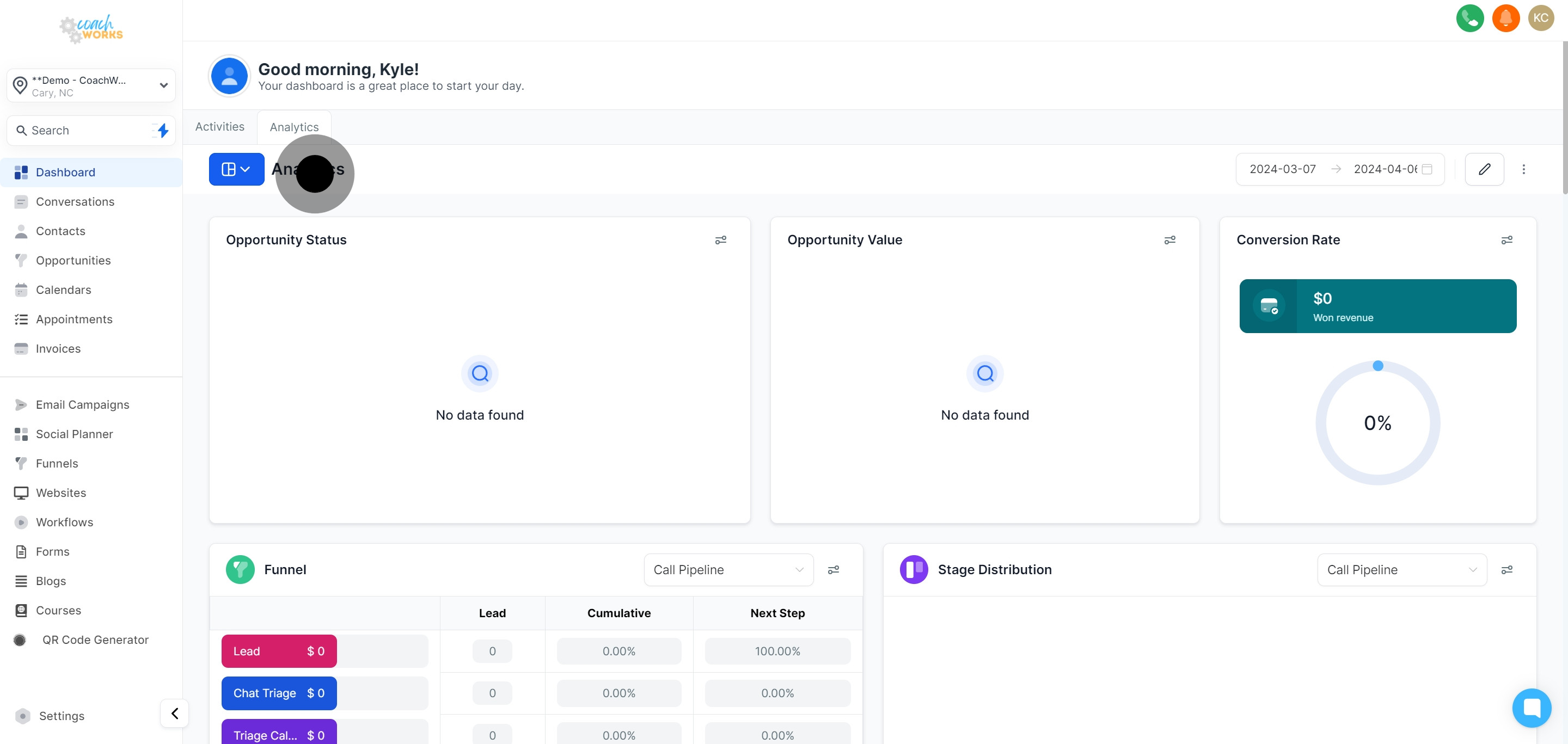
Task: Expand the Demo CoachWorks location switcher
Action: pos(91,86)
